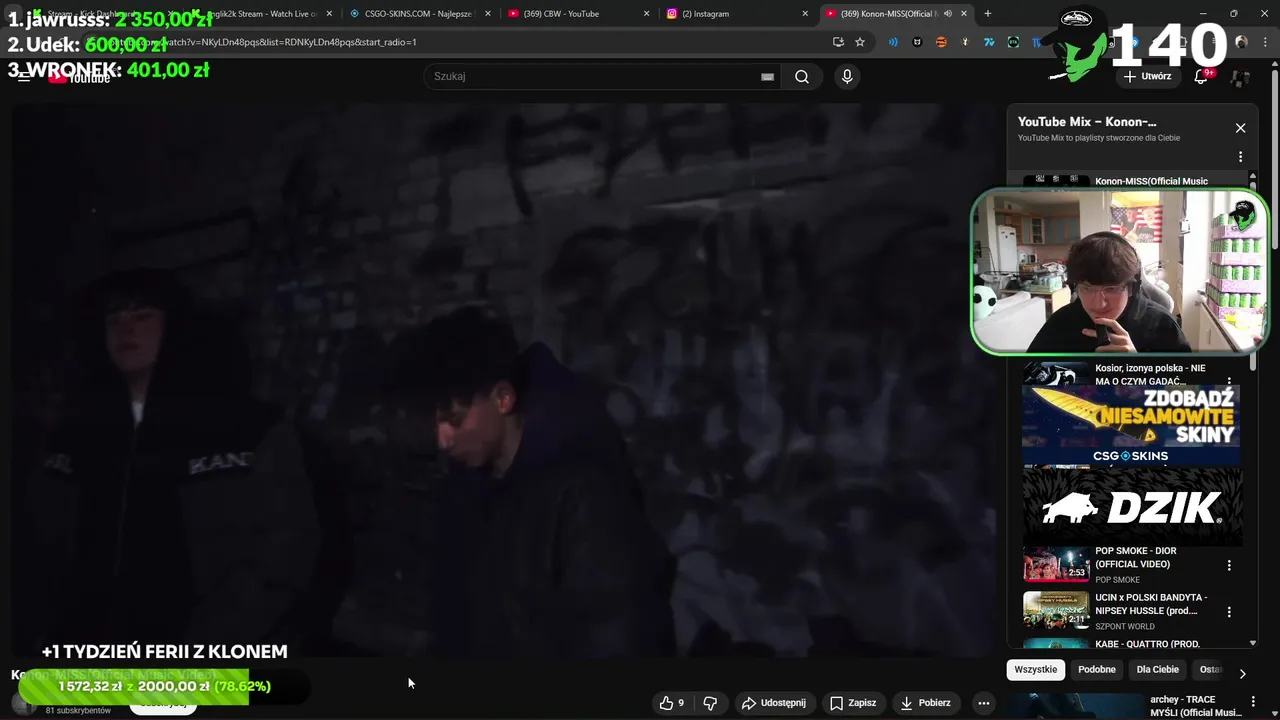
Task: Dislike the video with the thumbs-down button
Action: tap(710, 703)
